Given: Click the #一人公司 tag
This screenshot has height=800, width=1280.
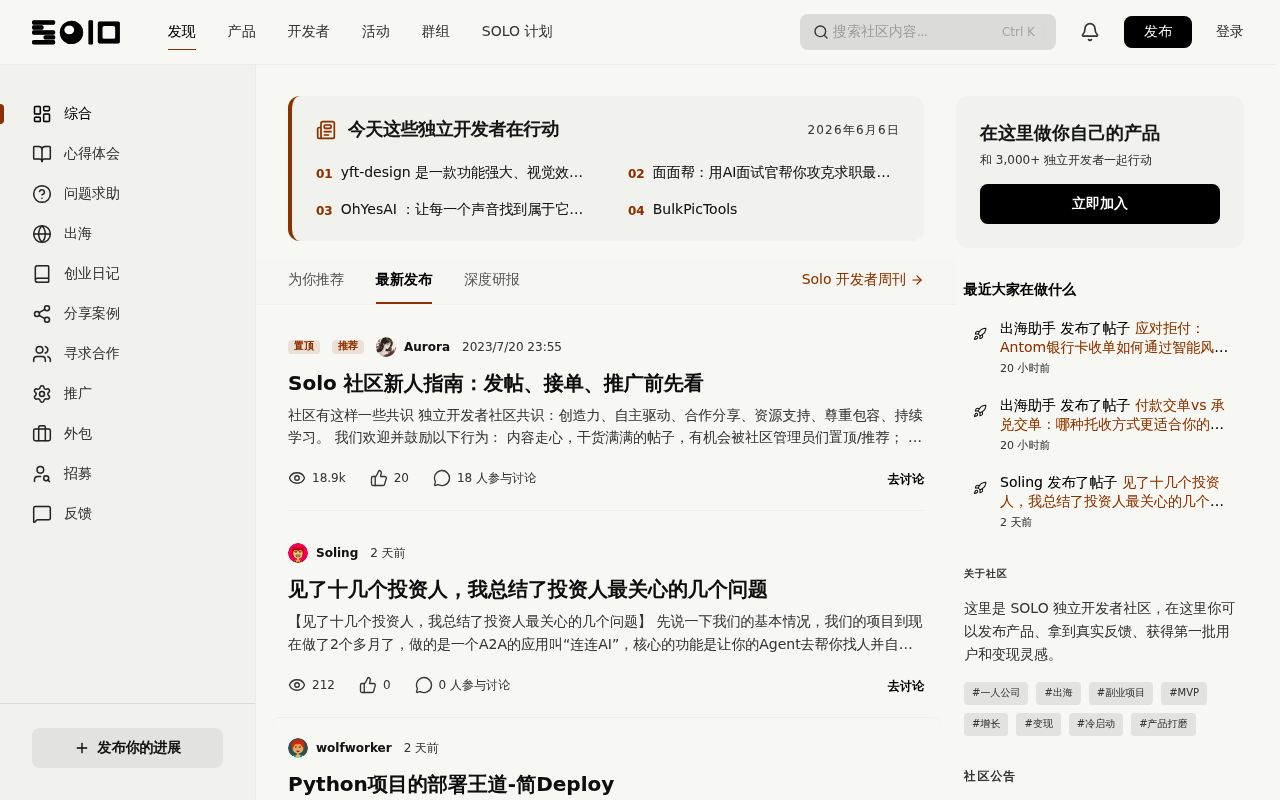Looking at the screenshot, I should tap(996, 693).
